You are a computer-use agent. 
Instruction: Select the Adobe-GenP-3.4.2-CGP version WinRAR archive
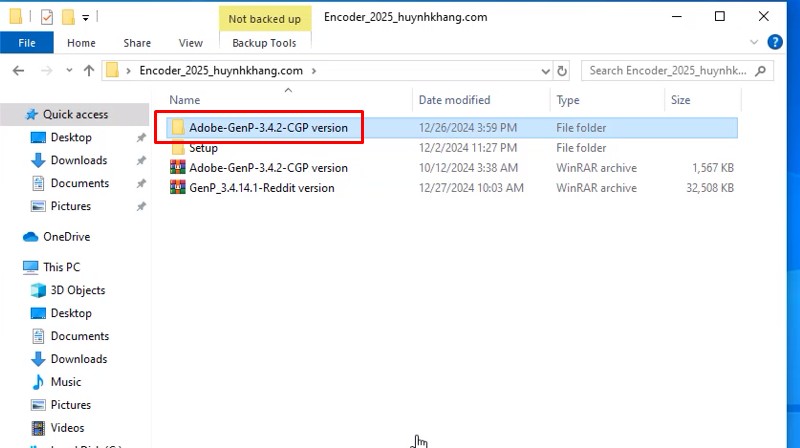[268, 168]
